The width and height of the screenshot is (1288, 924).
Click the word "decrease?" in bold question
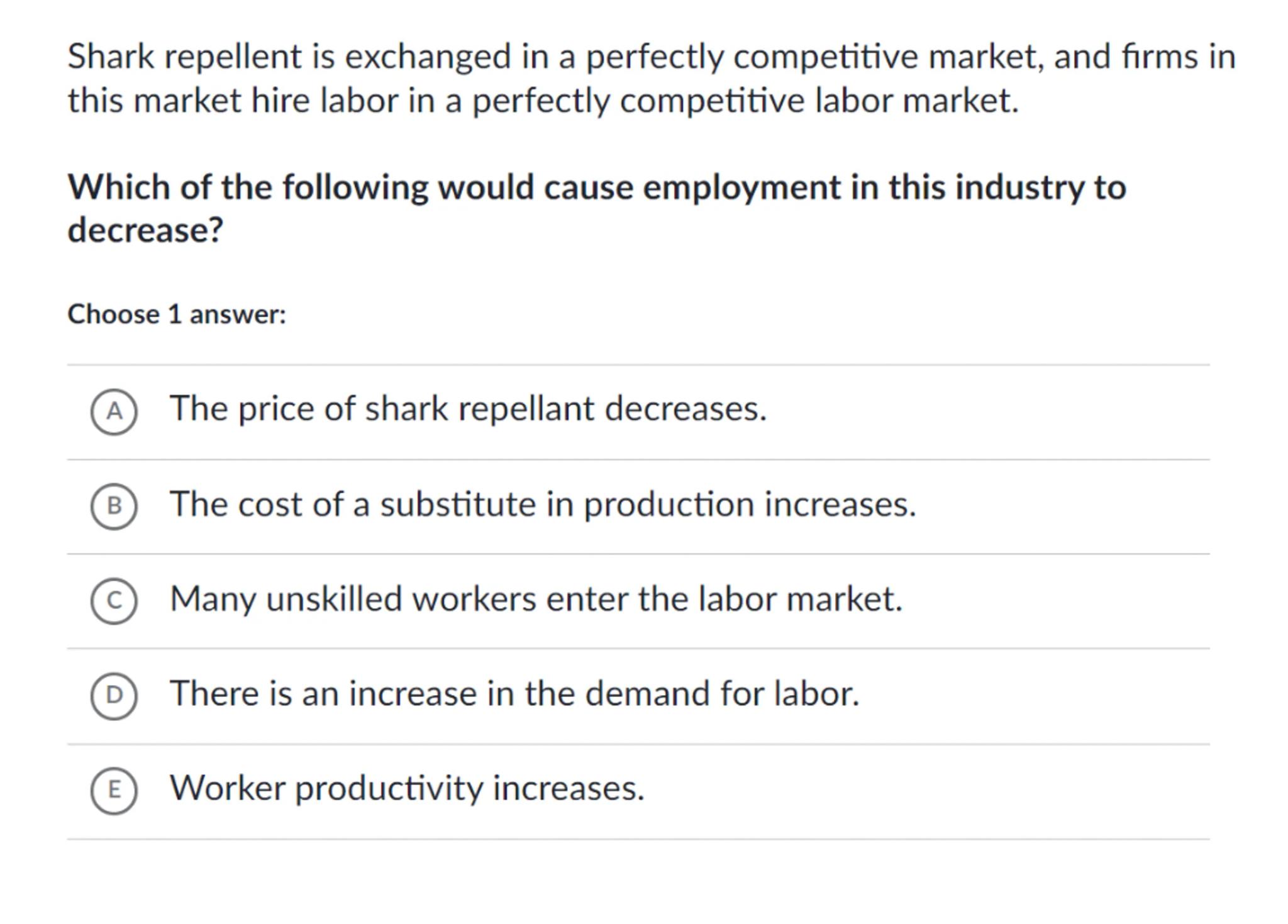145,230
